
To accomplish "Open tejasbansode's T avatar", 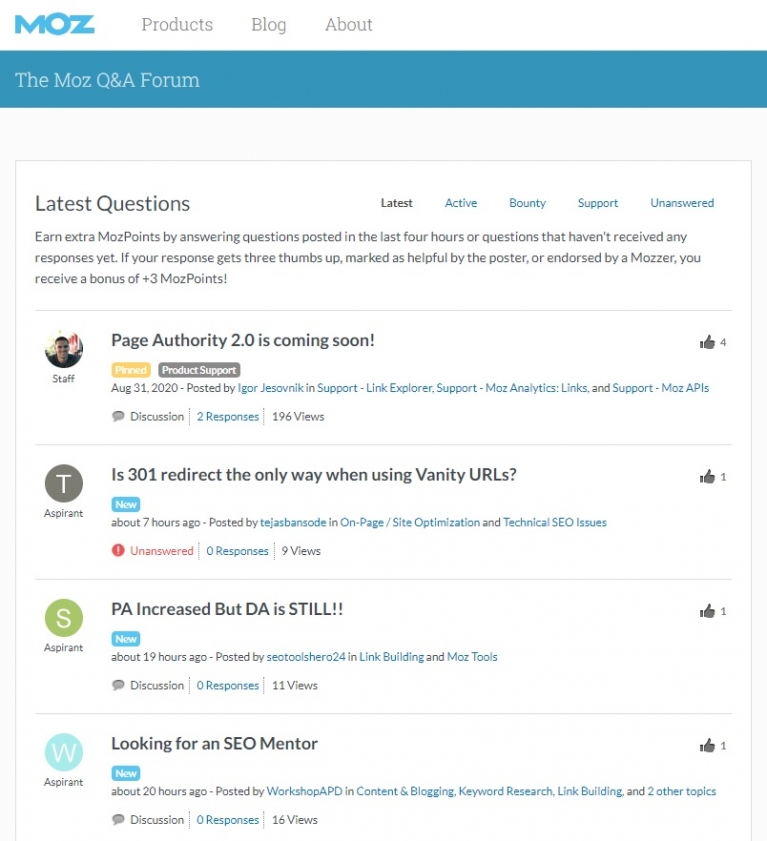I will tap(64, 484).
